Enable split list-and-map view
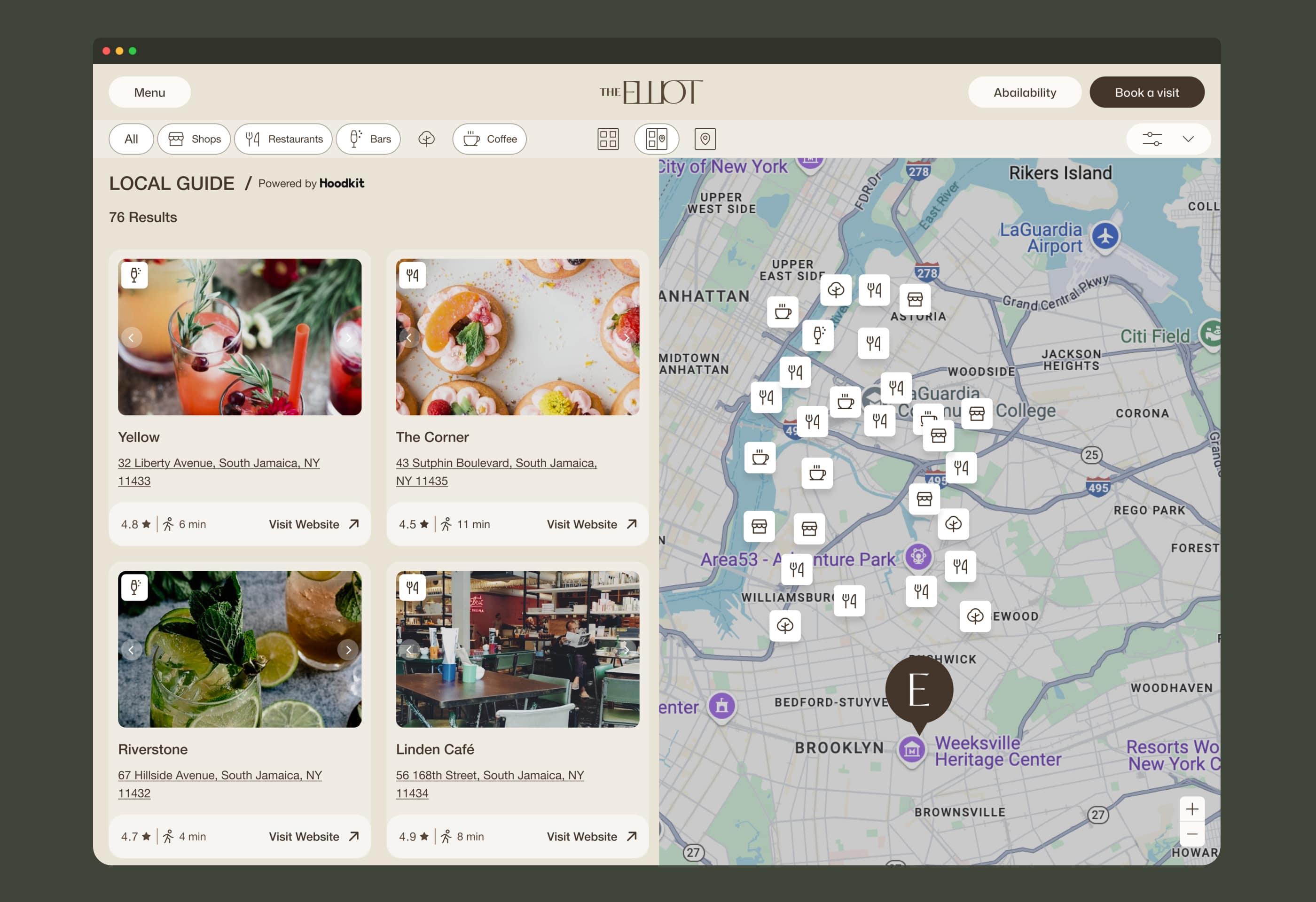Screen dimensions: 1316x902 click(656, 139)
